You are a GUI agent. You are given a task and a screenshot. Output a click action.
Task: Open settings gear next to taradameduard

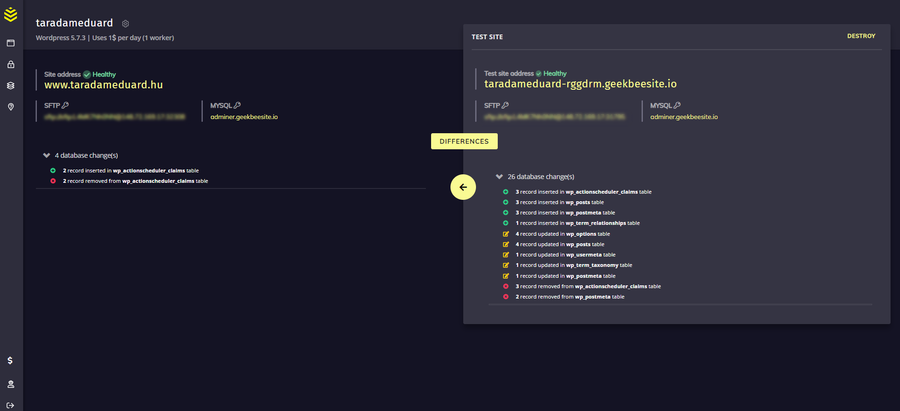(125, 23)
